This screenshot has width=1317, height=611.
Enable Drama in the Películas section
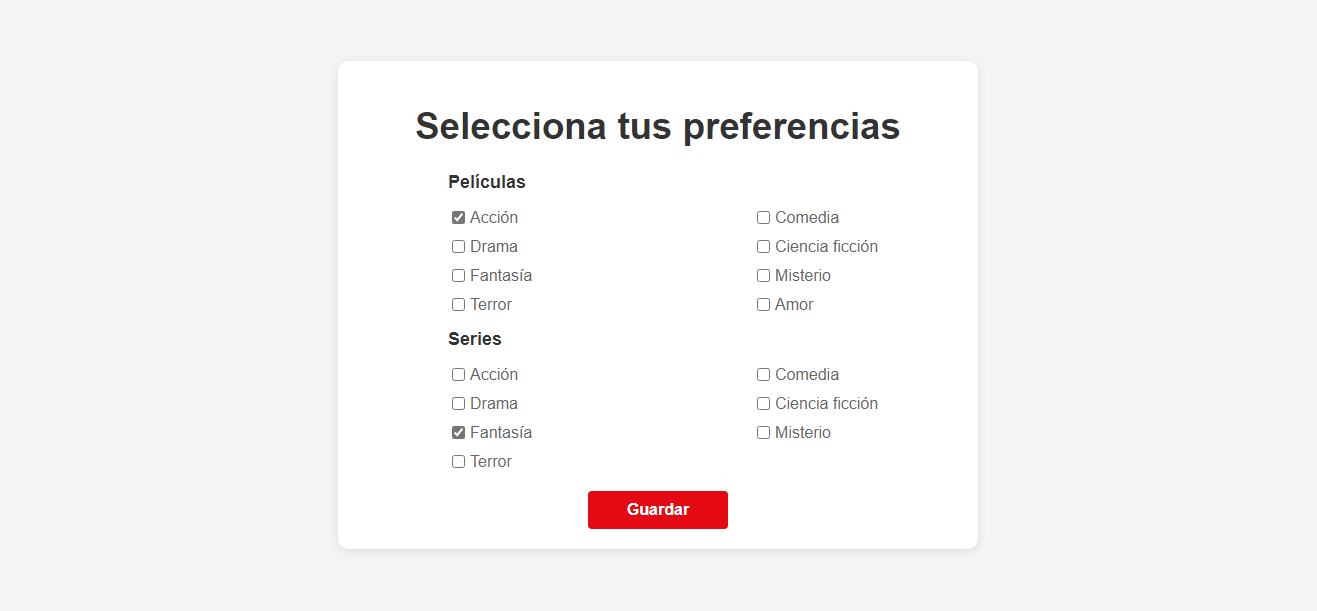(458, 246)
